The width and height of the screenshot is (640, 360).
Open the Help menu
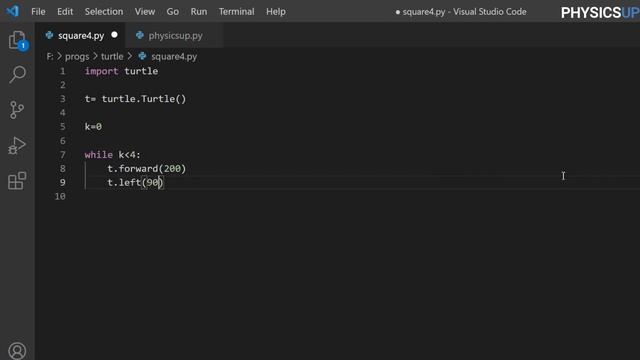point(276,11)
